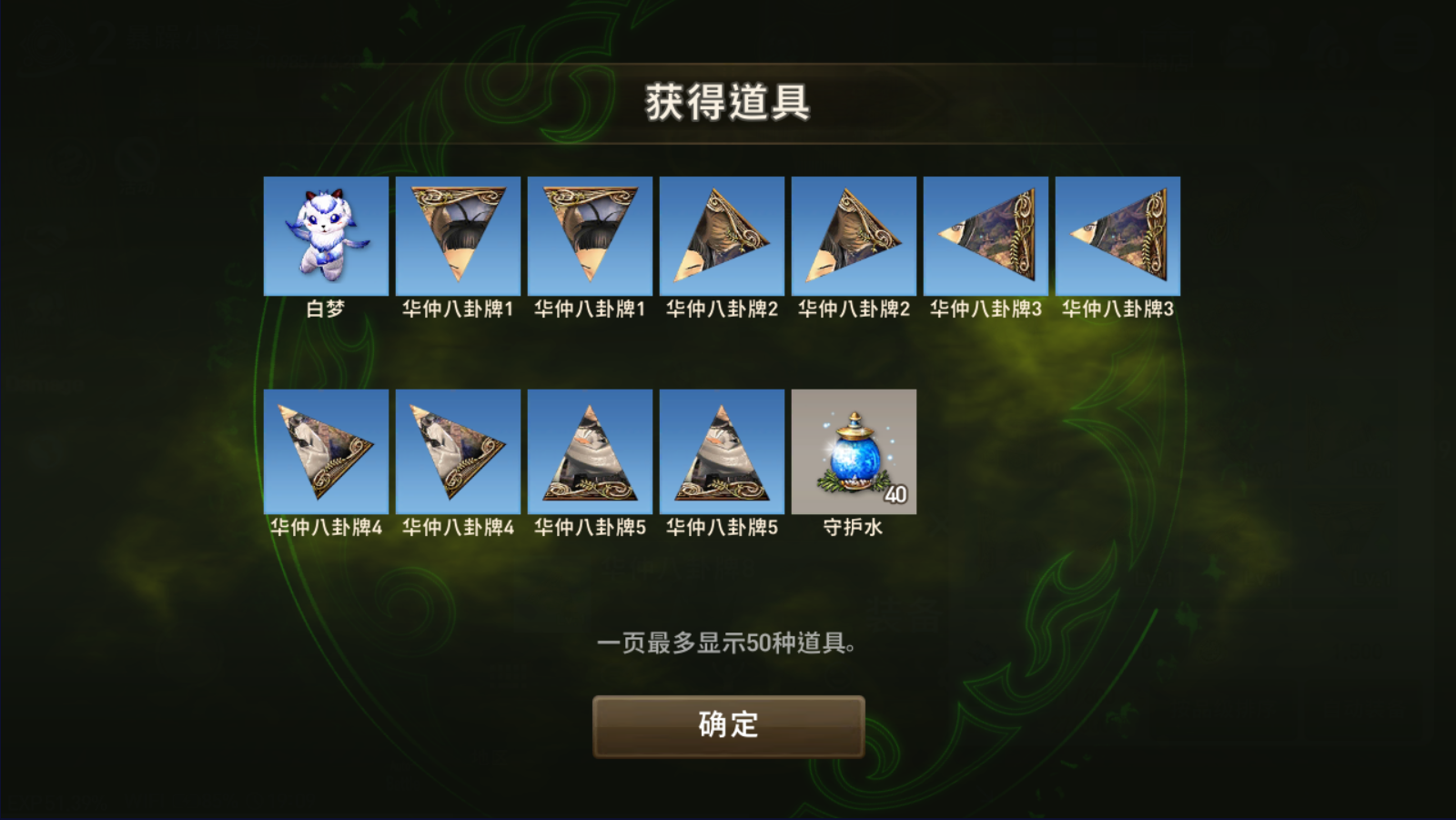Screen dimensions: 1456x820
Task: Inspect the second 华仲八卦牌5 tile icon
Action: [722, 451]
